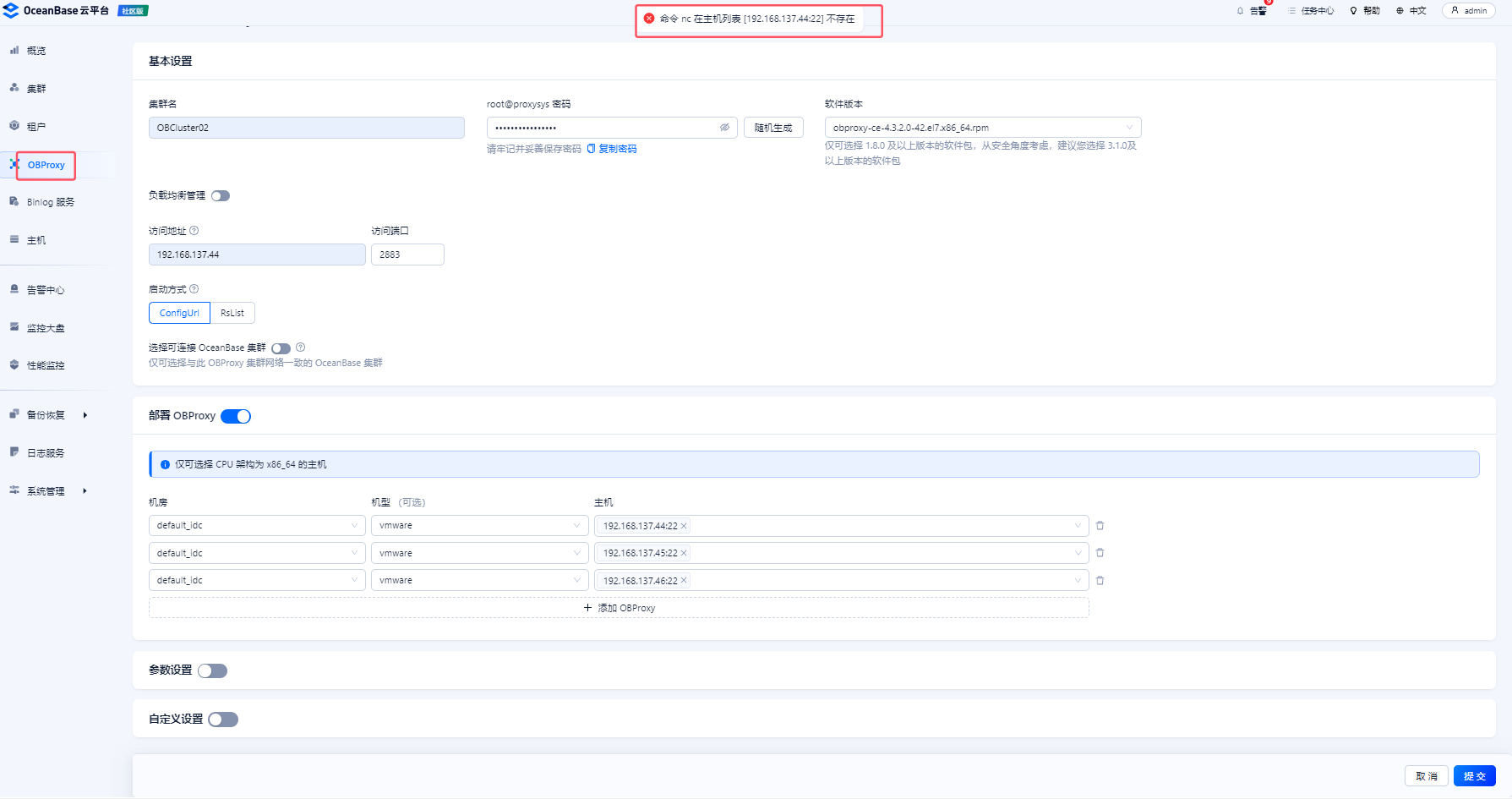Disable the deploy OBProxy switch
Viewport: 1512px width, 799px height.
pyautogui.click(x=236, y=416)
